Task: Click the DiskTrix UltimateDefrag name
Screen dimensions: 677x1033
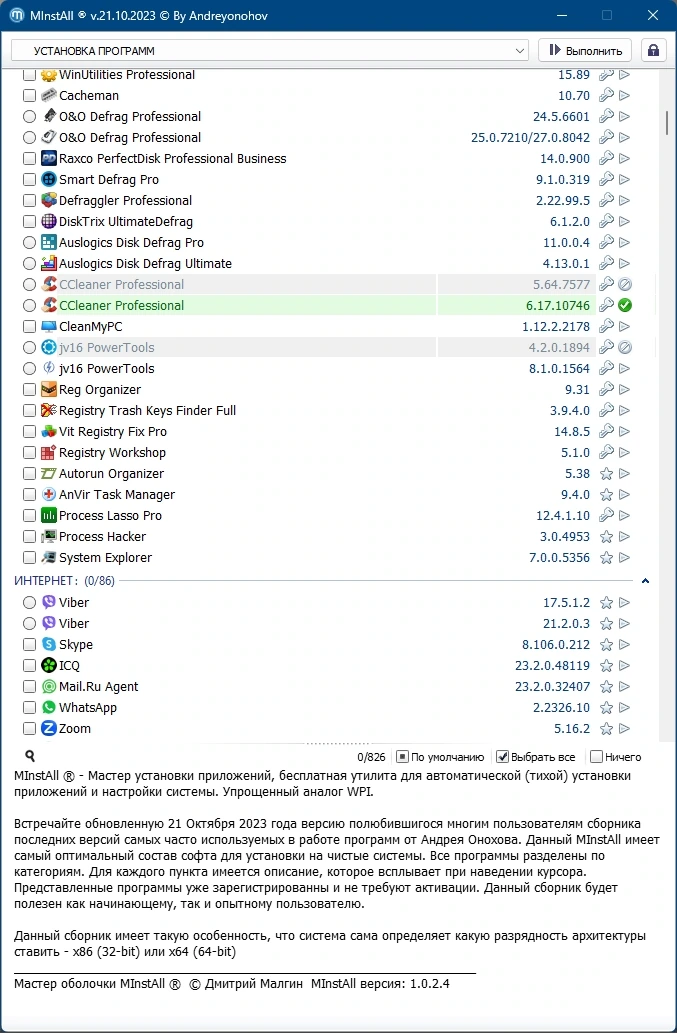Action: 126,221
